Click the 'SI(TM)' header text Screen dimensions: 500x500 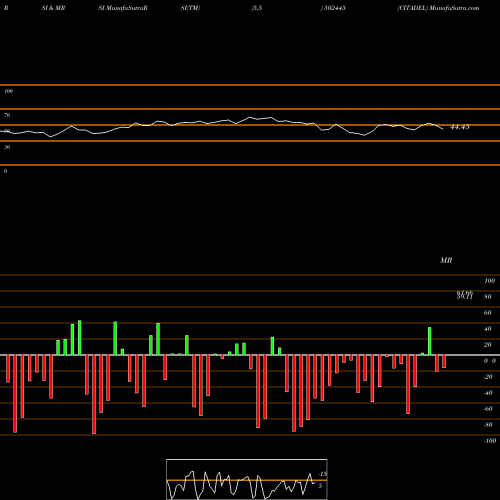pos(190,8)
